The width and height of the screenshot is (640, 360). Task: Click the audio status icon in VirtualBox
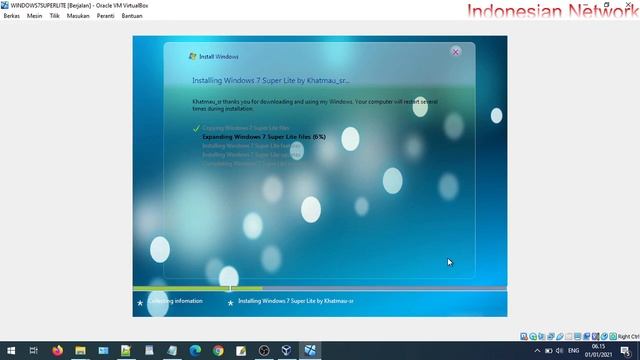pyautogui.click(x=541, y=336)
